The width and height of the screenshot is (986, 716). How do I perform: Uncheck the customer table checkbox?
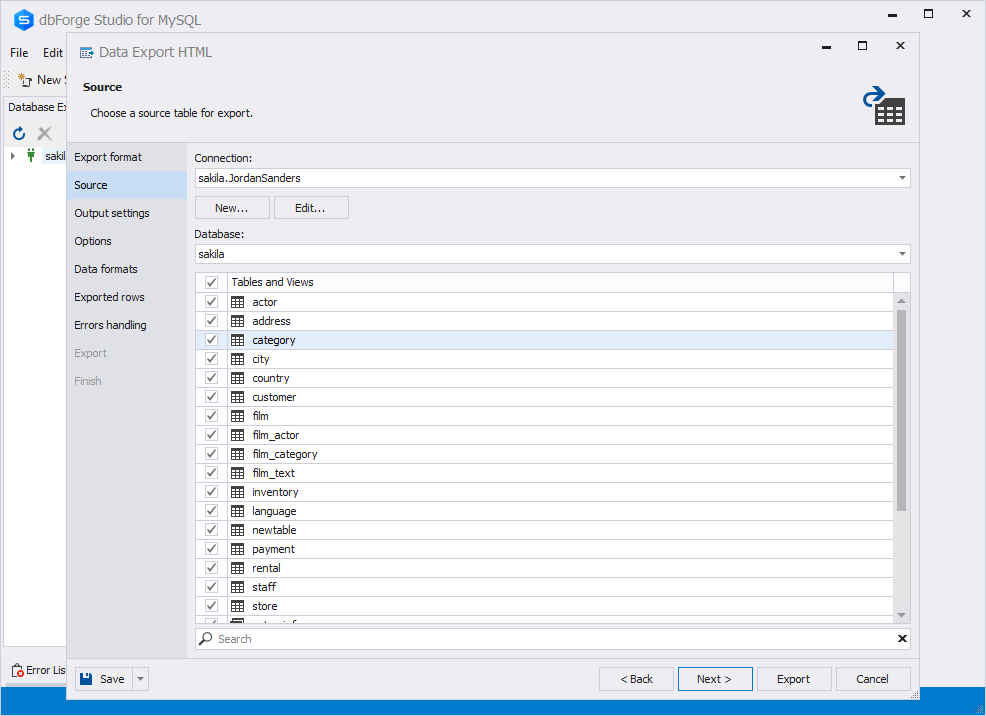211,397
